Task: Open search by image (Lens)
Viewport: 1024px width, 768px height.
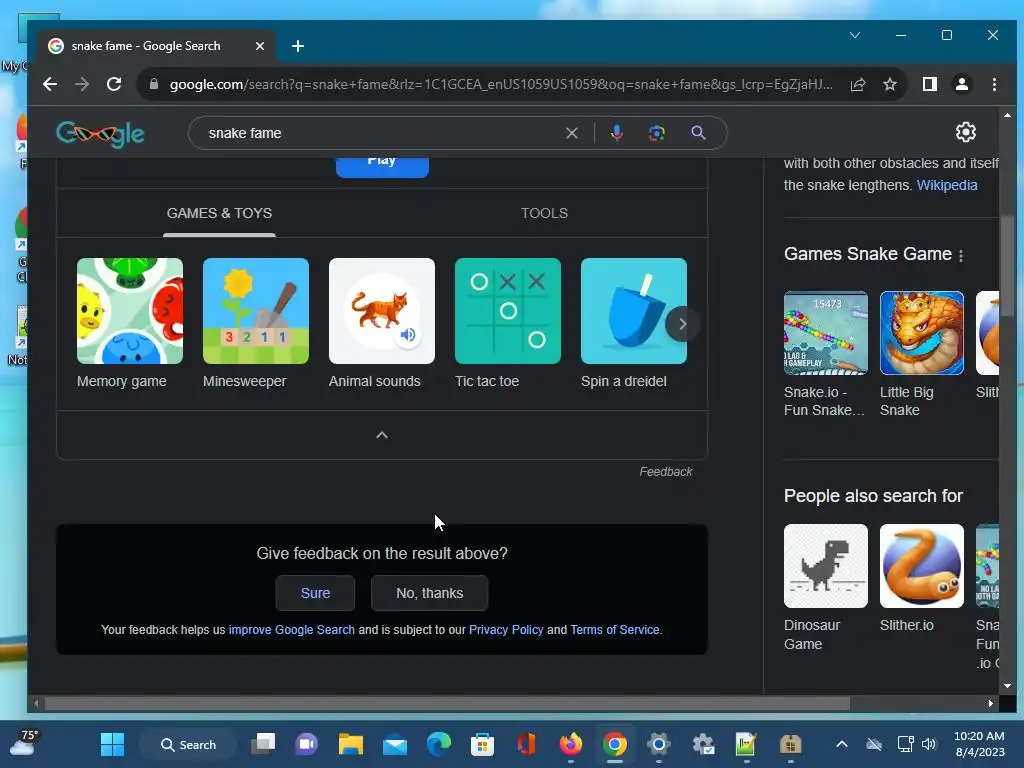Action: click(x=656, y=133)
